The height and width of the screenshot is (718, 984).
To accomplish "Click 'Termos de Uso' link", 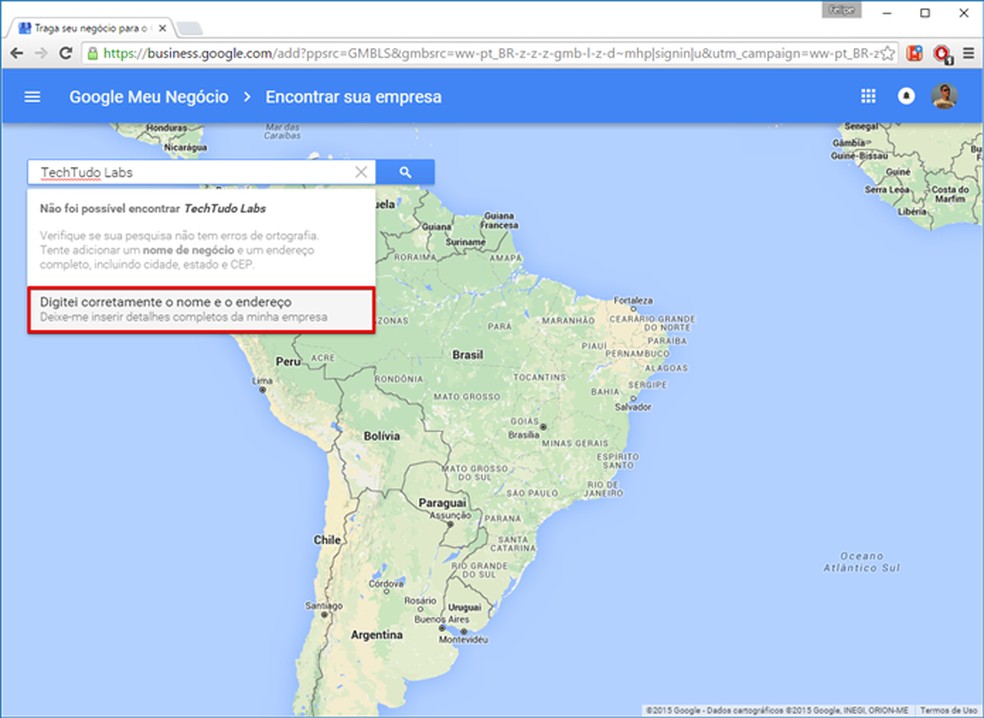I will click(948, 710).
